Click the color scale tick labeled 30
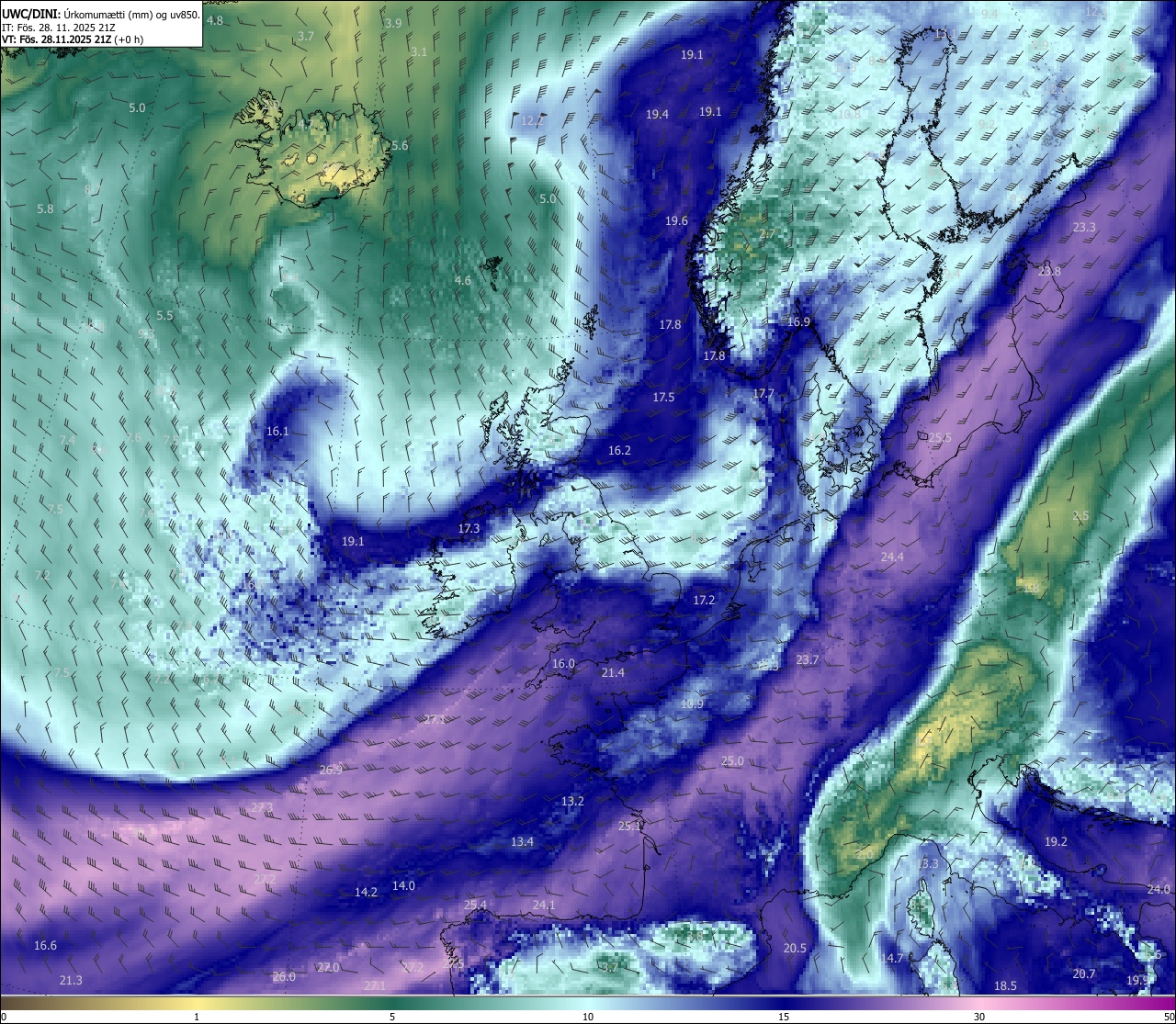The image size is (1176, 1024). point(979,1017)
